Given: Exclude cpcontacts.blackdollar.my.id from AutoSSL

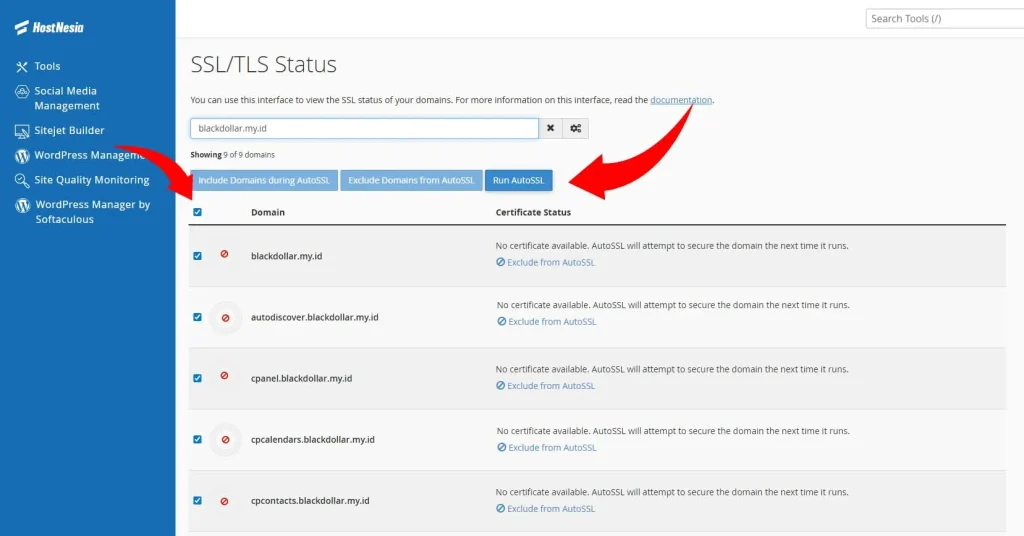Looking at the screenshot, I should tap(545, 509).
